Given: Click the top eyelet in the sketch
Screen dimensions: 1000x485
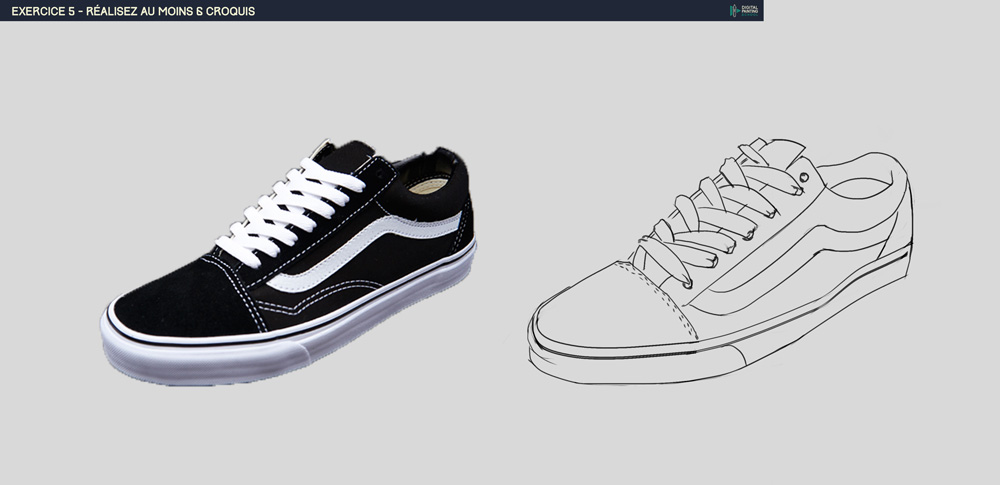Looking at the screenshot, I should click(802, 177).
